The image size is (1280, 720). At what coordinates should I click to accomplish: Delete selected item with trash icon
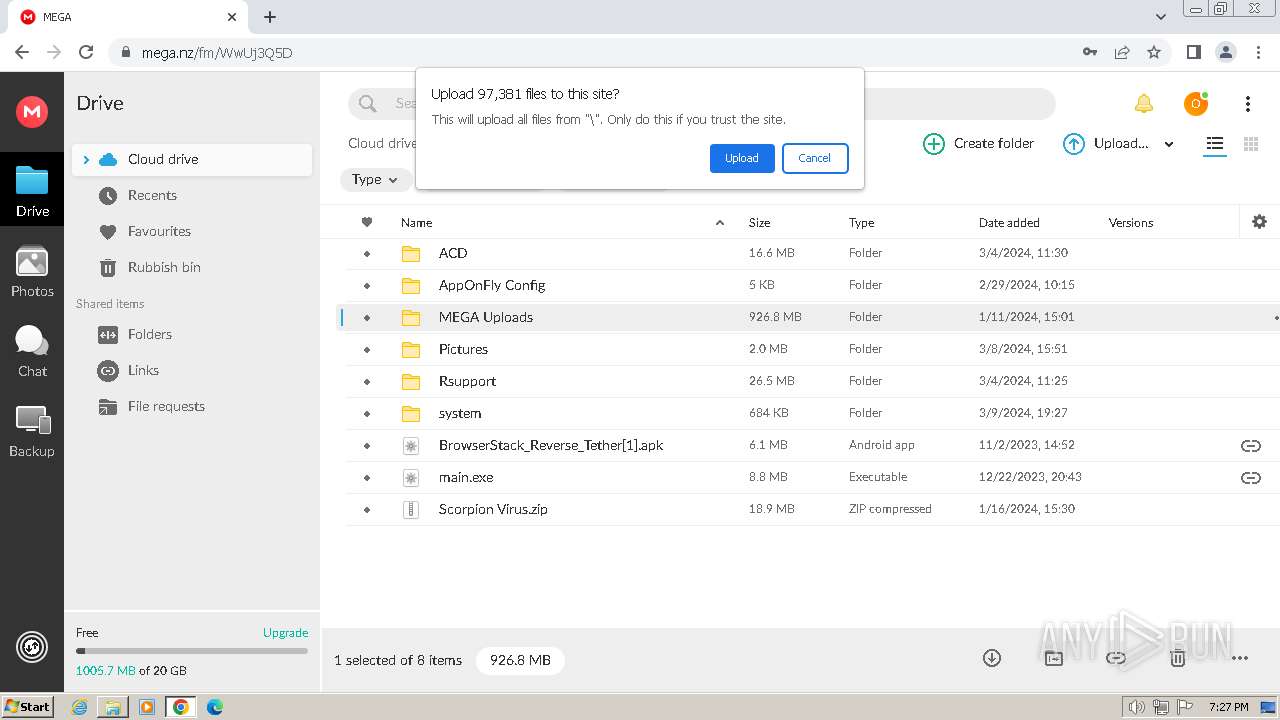pyautogui.click(x=1178, y=658)
